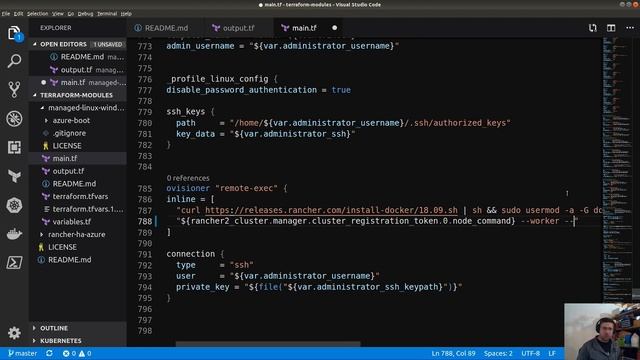The image size is (640, 360).
Task: Open terraform.tfvars file
Action: (78, 197)
